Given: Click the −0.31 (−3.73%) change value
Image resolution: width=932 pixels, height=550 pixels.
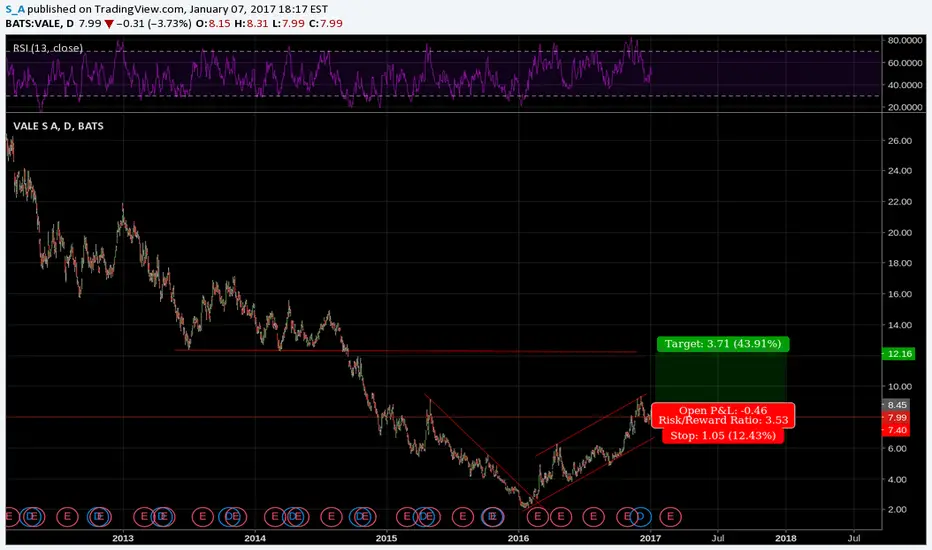Looking at the screenshot, I should (154, 24).
